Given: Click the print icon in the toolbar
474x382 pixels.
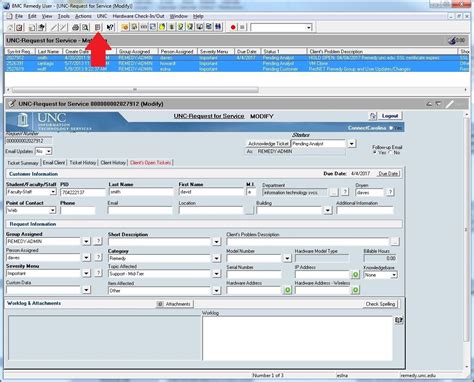Looking at the screenshot, I should 76,27.
